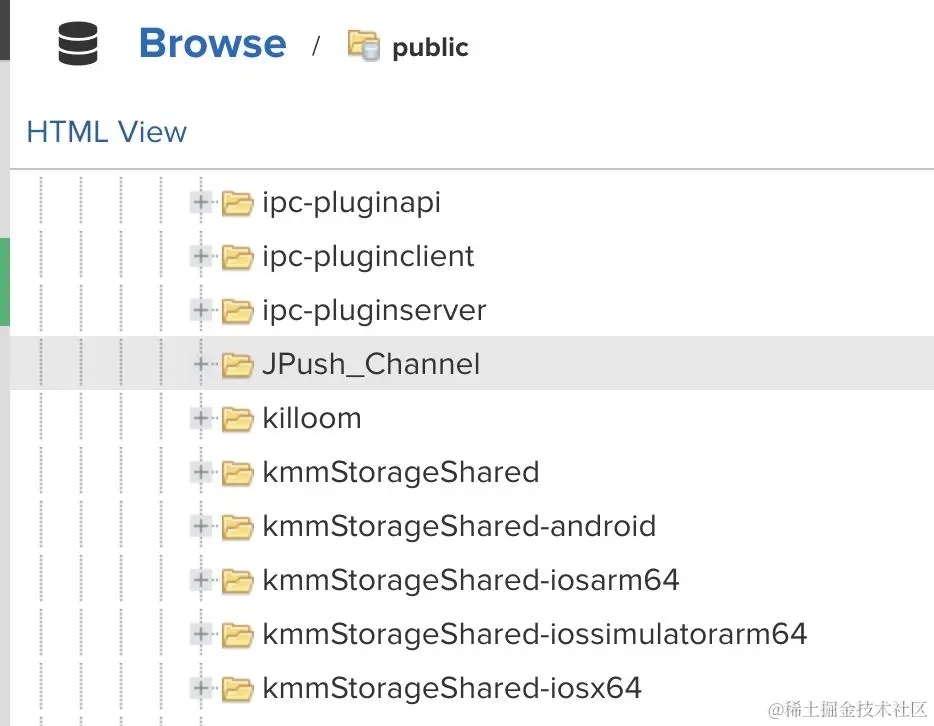The height and width of the screenshot is (726, 934).
Task: Select the ipc-pluginclient folder label
Action: [x=368, y=257]
